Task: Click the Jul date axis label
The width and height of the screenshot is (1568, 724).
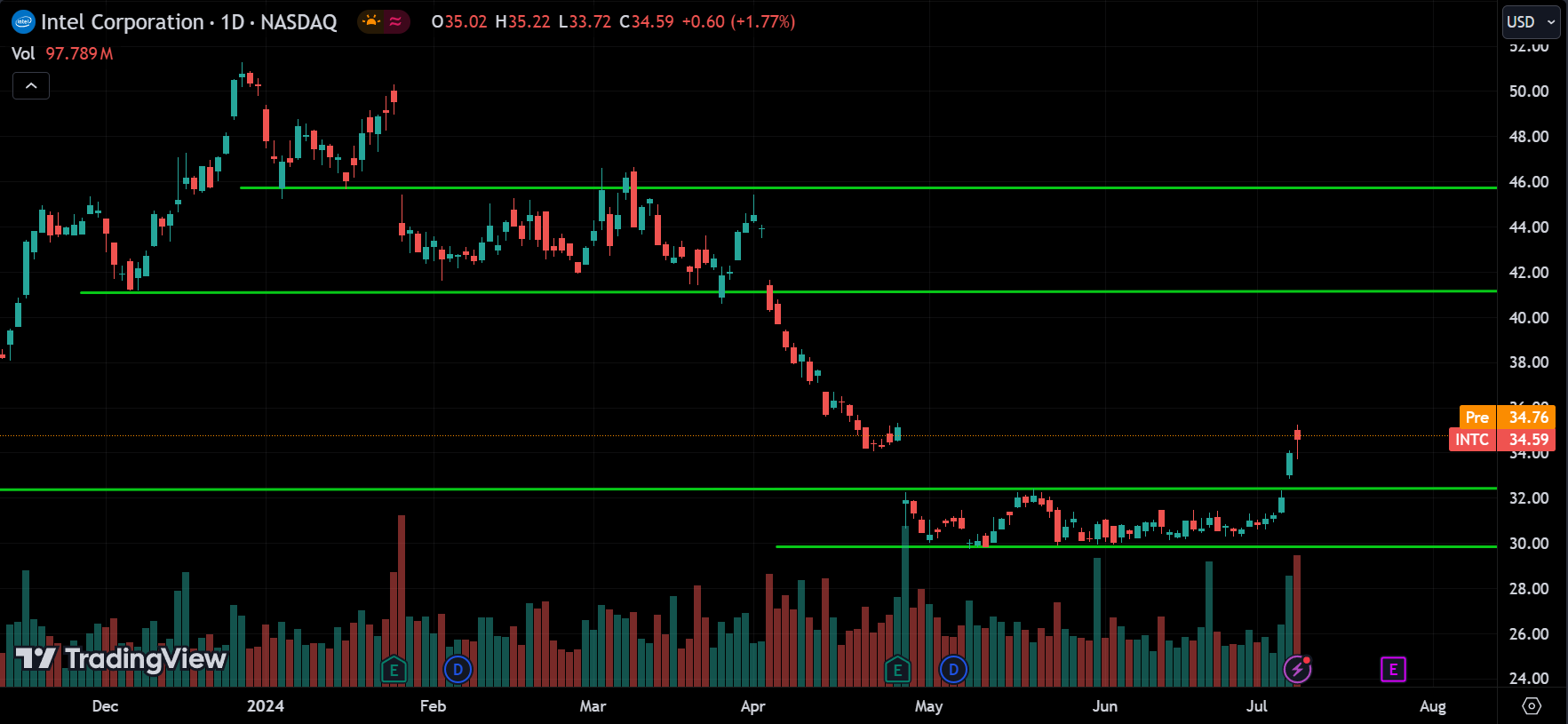Action: 1256,706
